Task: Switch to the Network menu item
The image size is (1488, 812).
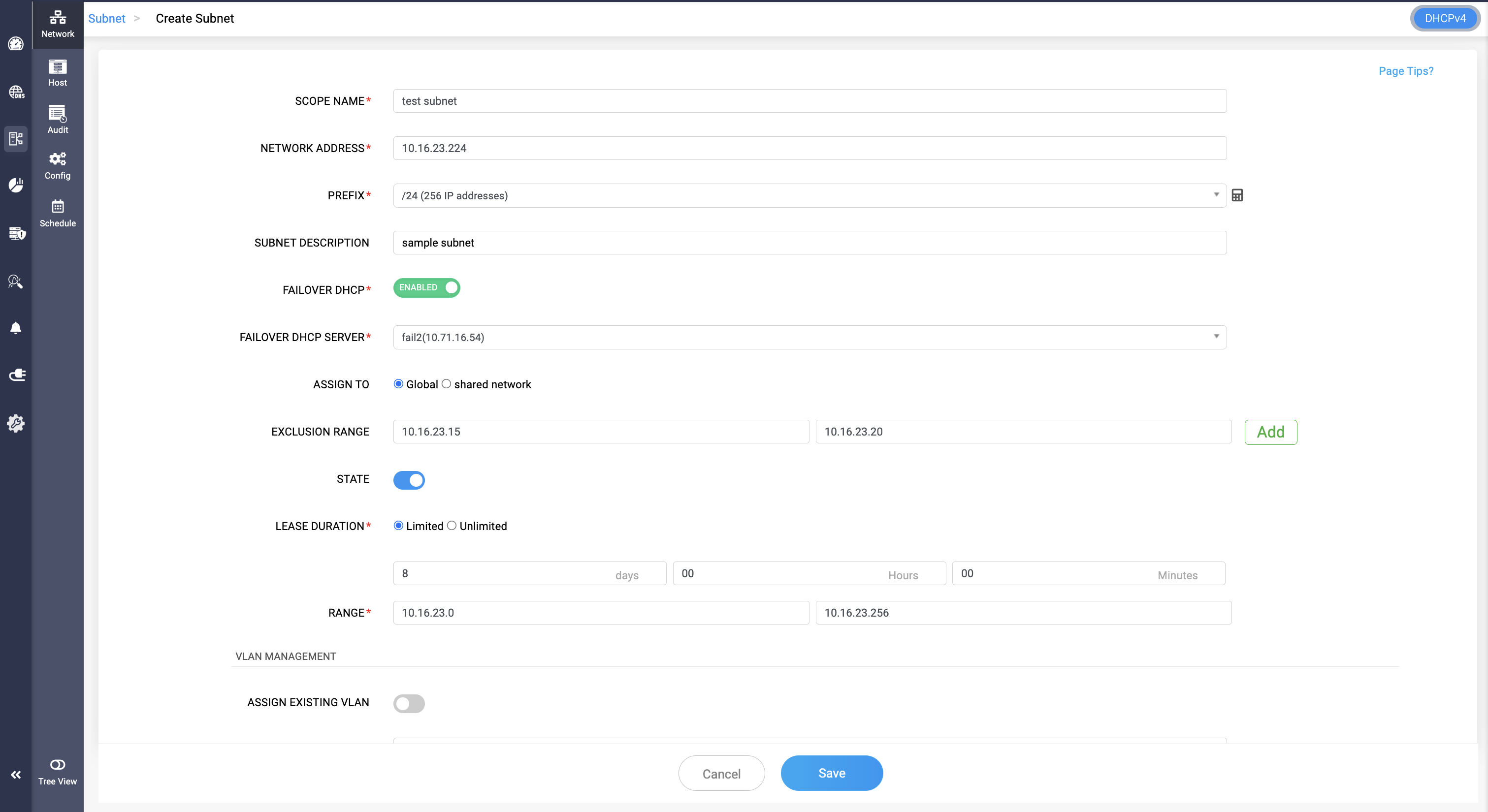Action: click(x=57, y=24)
